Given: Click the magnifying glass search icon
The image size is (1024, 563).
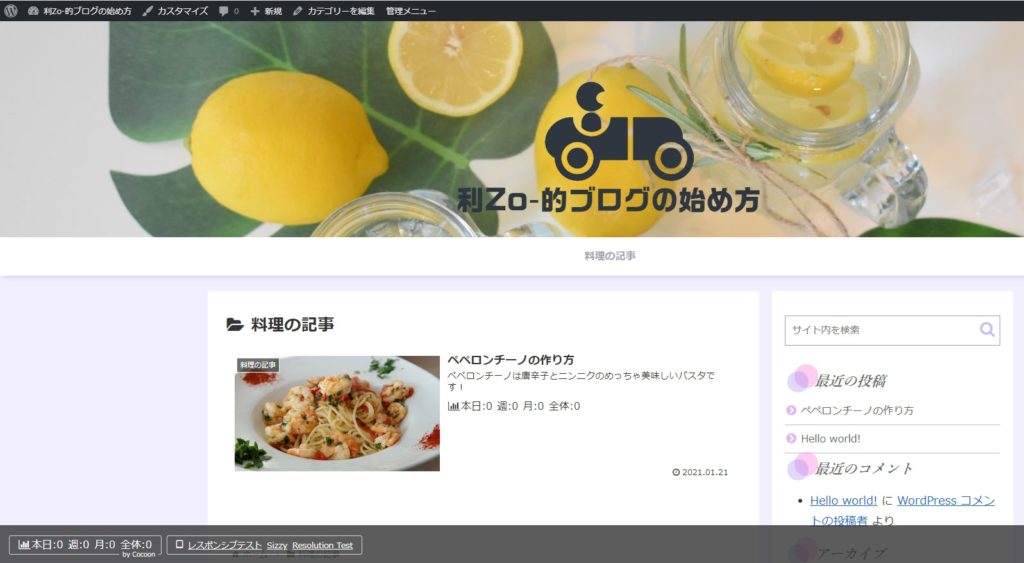Looking at the screenshot, I should [987, 330].
